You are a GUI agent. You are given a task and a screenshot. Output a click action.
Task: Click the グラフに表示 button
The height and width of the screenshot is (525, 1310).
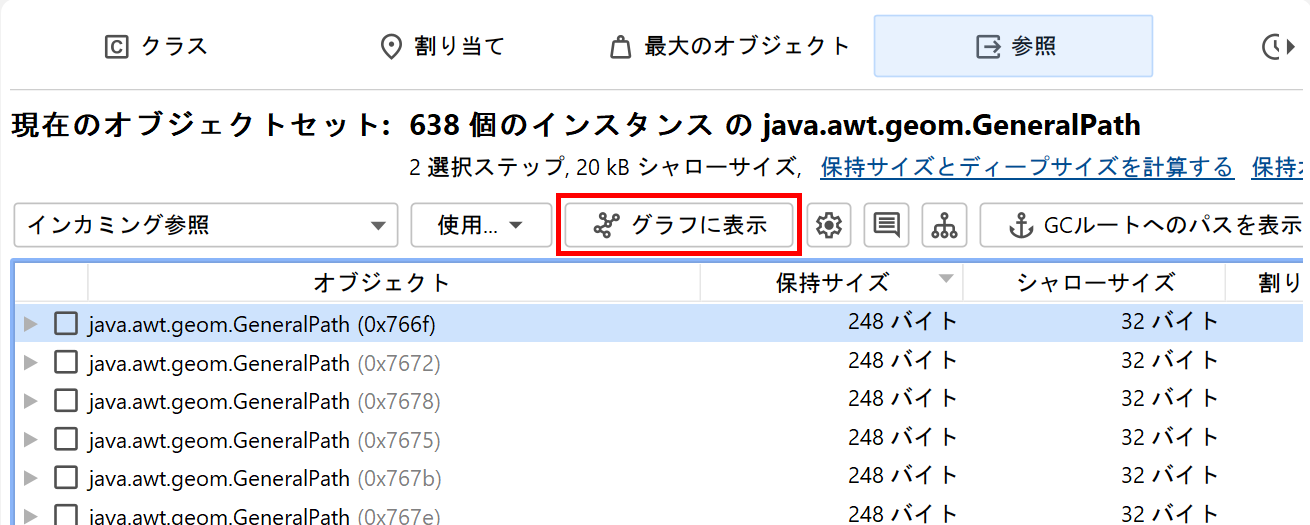(680, 225)
